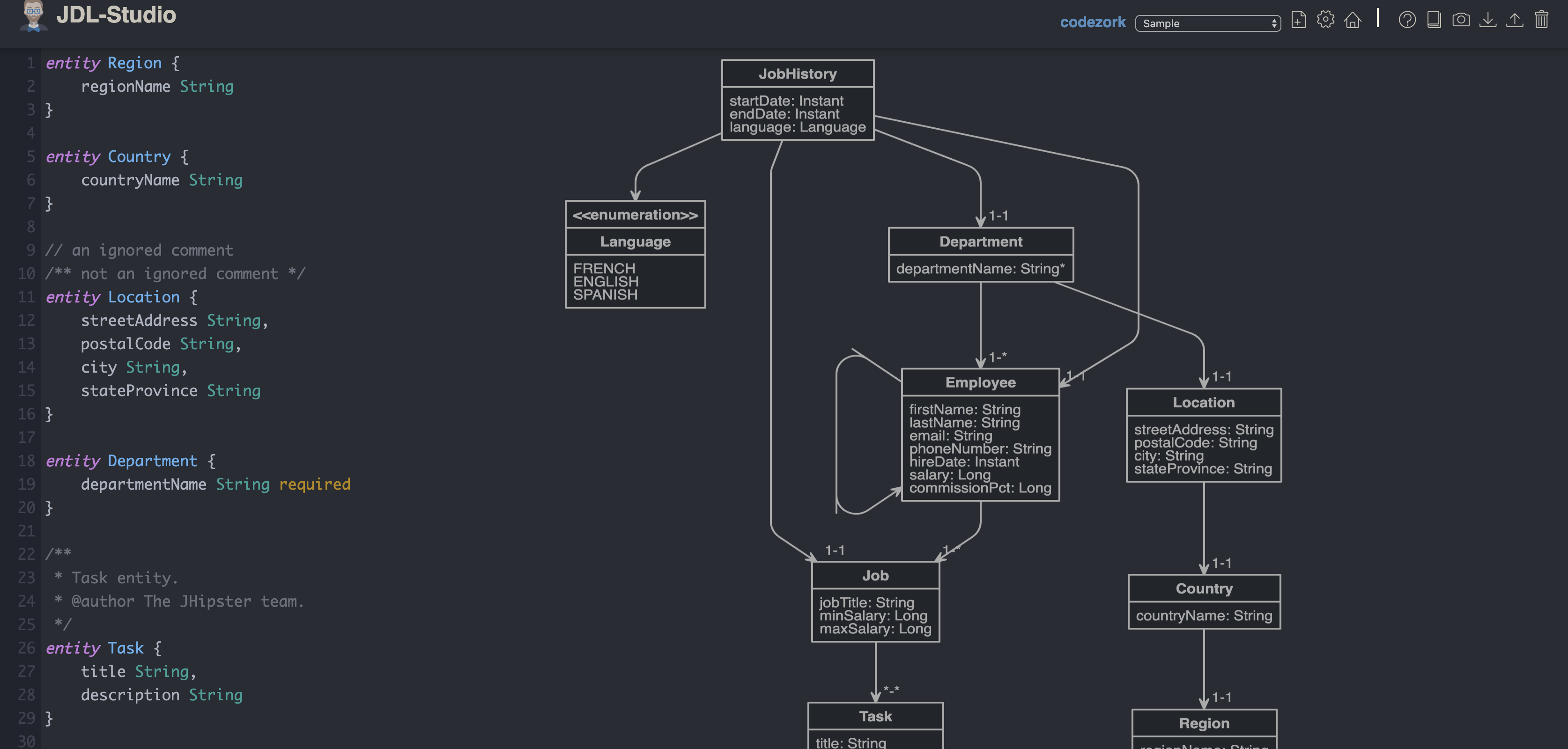
Task: Place cursor on line 19 departmentName
Action: [x=144, y=485]
